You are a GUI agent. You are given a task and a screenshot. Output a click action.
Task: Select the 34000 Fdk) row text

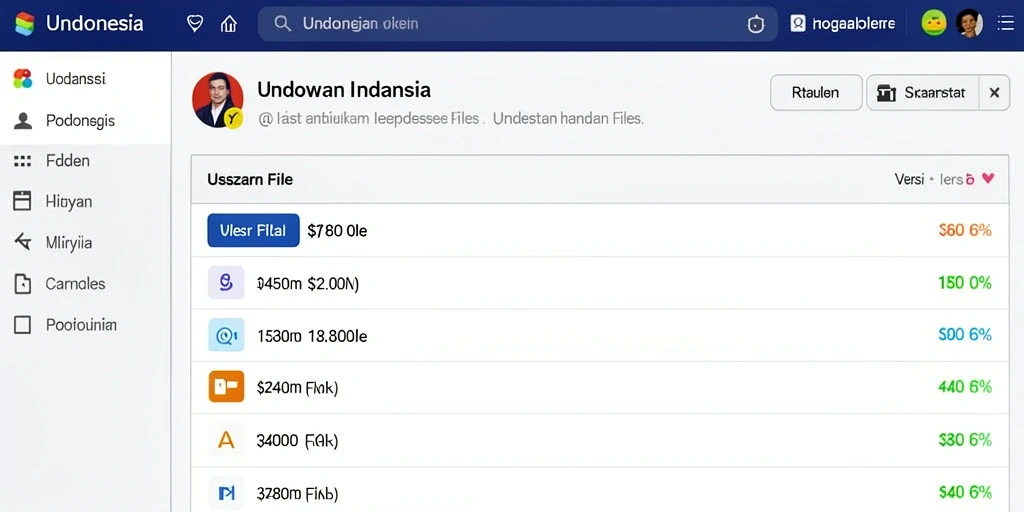coord(297,441)
